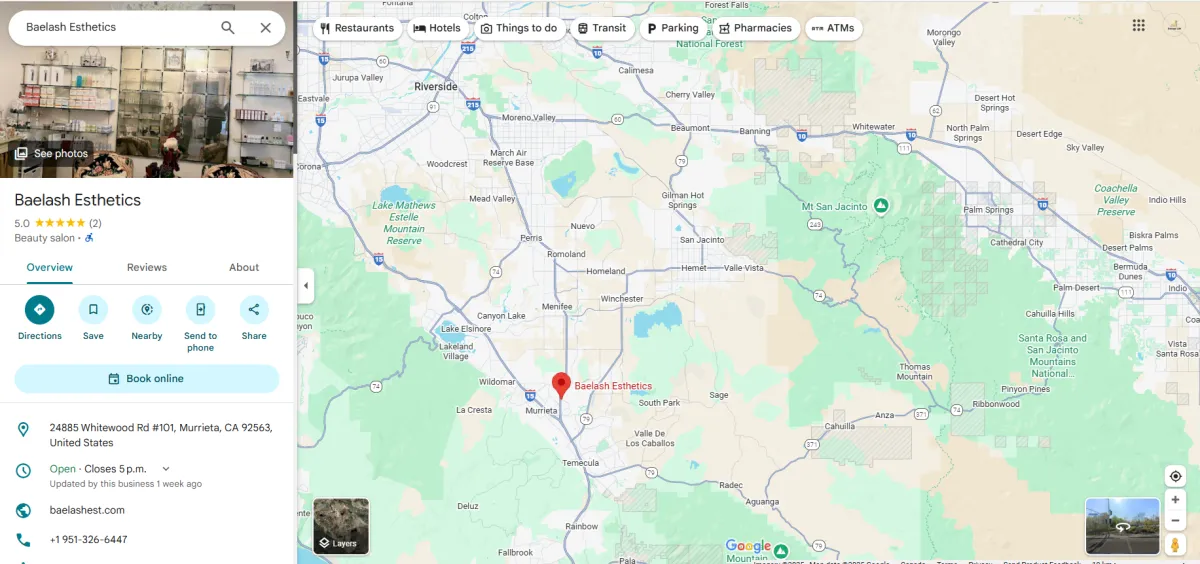The height and width of the screenshot is (564, 1200).
Task: Open the Street View preview thumbnail
Action: [1122, 526]
